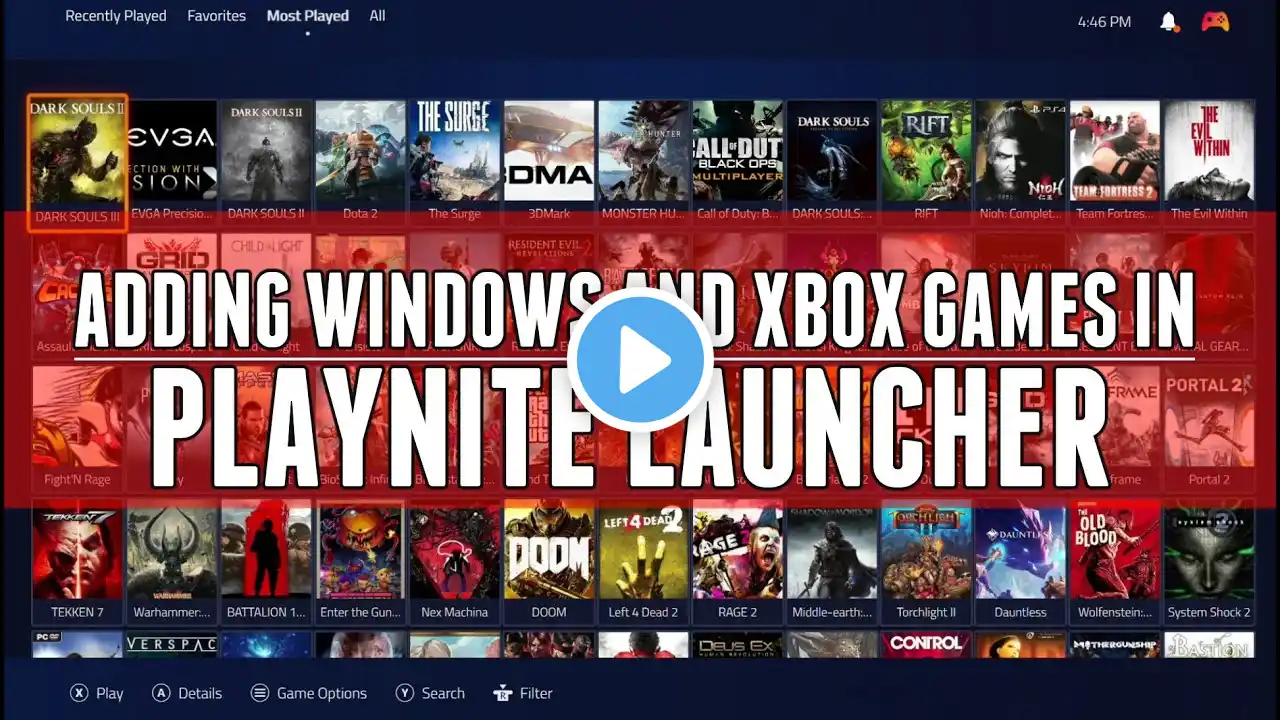Open the Filter option

(523, 693)
